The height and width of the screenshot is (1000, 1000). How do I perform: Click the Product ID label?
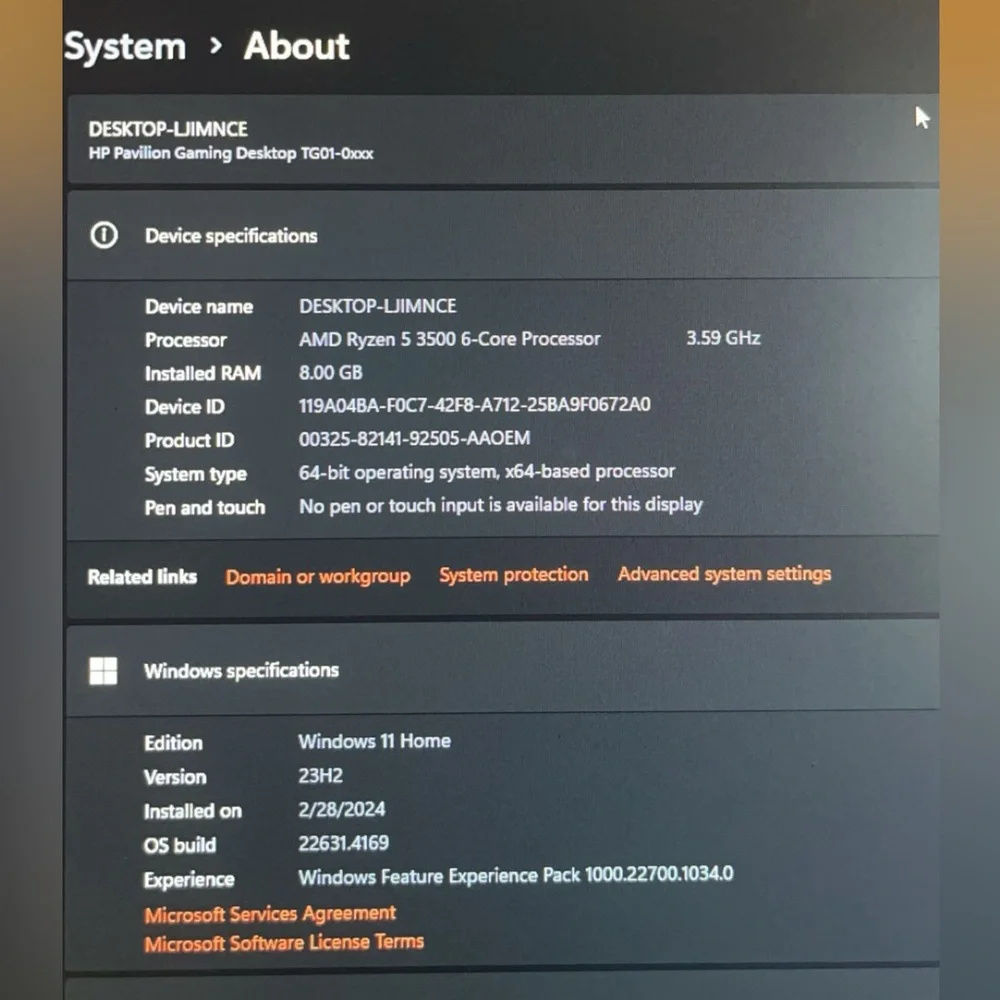pyautogui.click(x=189, y=440)
